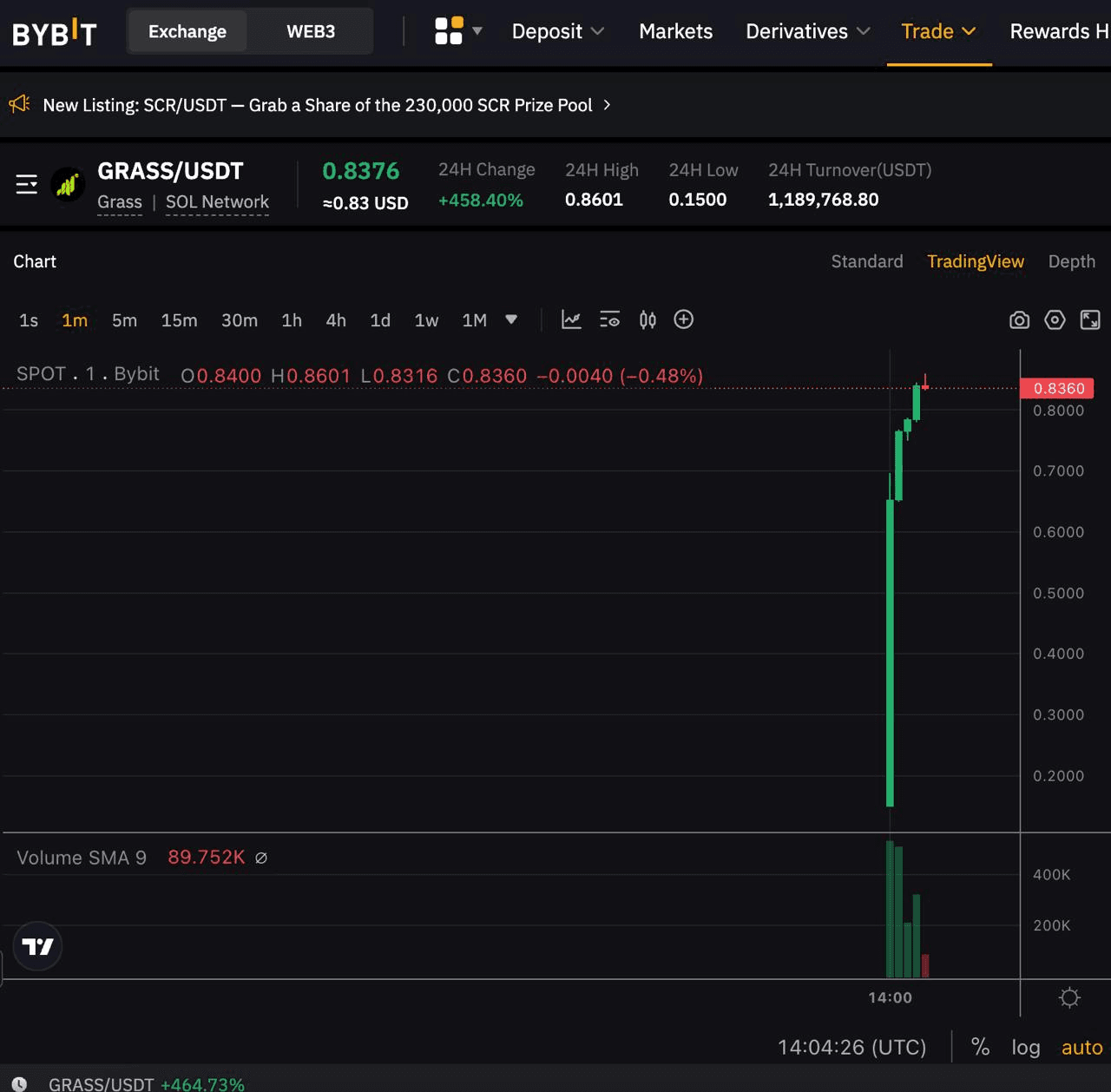The height and width of the screenshot is (1092, 1111).
Task: Click the Bybit logo
Action: point(54,32)
